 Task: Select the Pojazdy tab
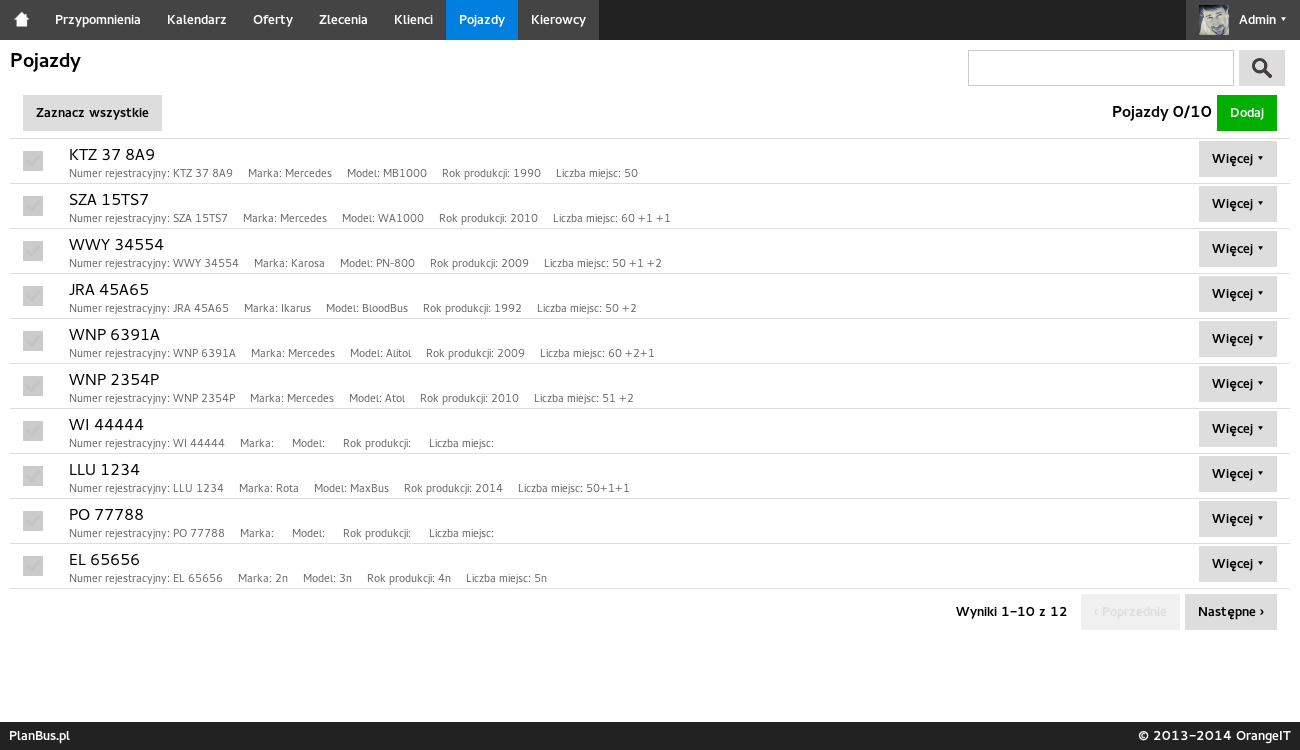482,20
